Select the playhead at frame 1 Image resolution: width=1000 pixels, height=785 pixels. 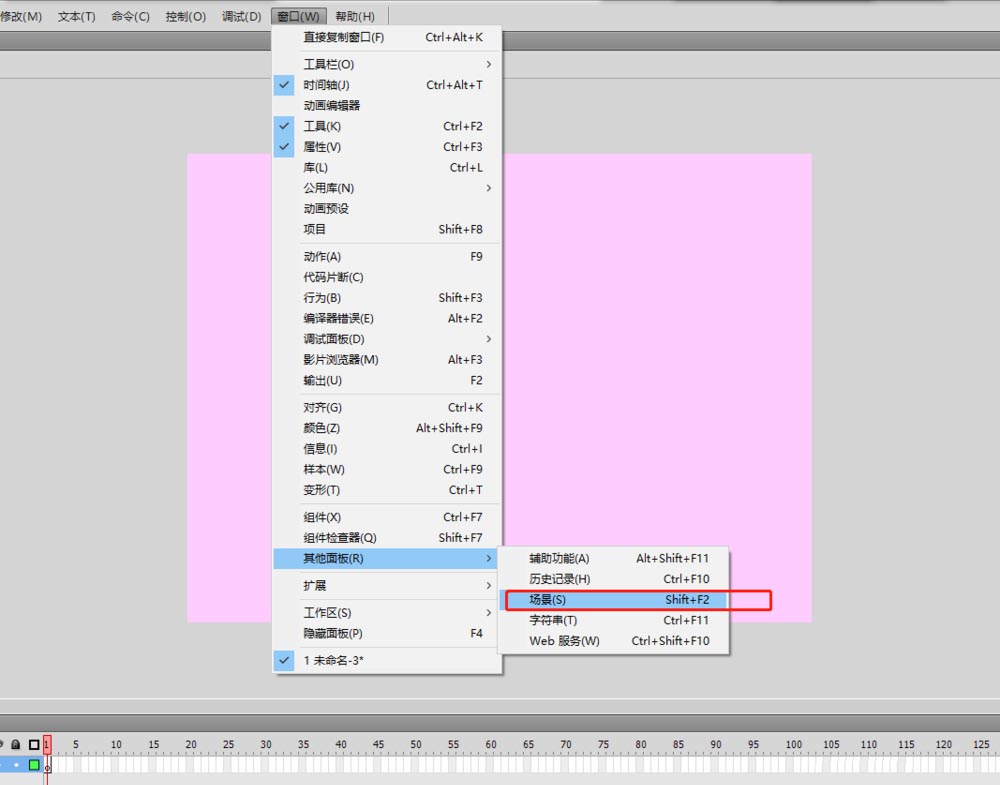tap(47, 744)
